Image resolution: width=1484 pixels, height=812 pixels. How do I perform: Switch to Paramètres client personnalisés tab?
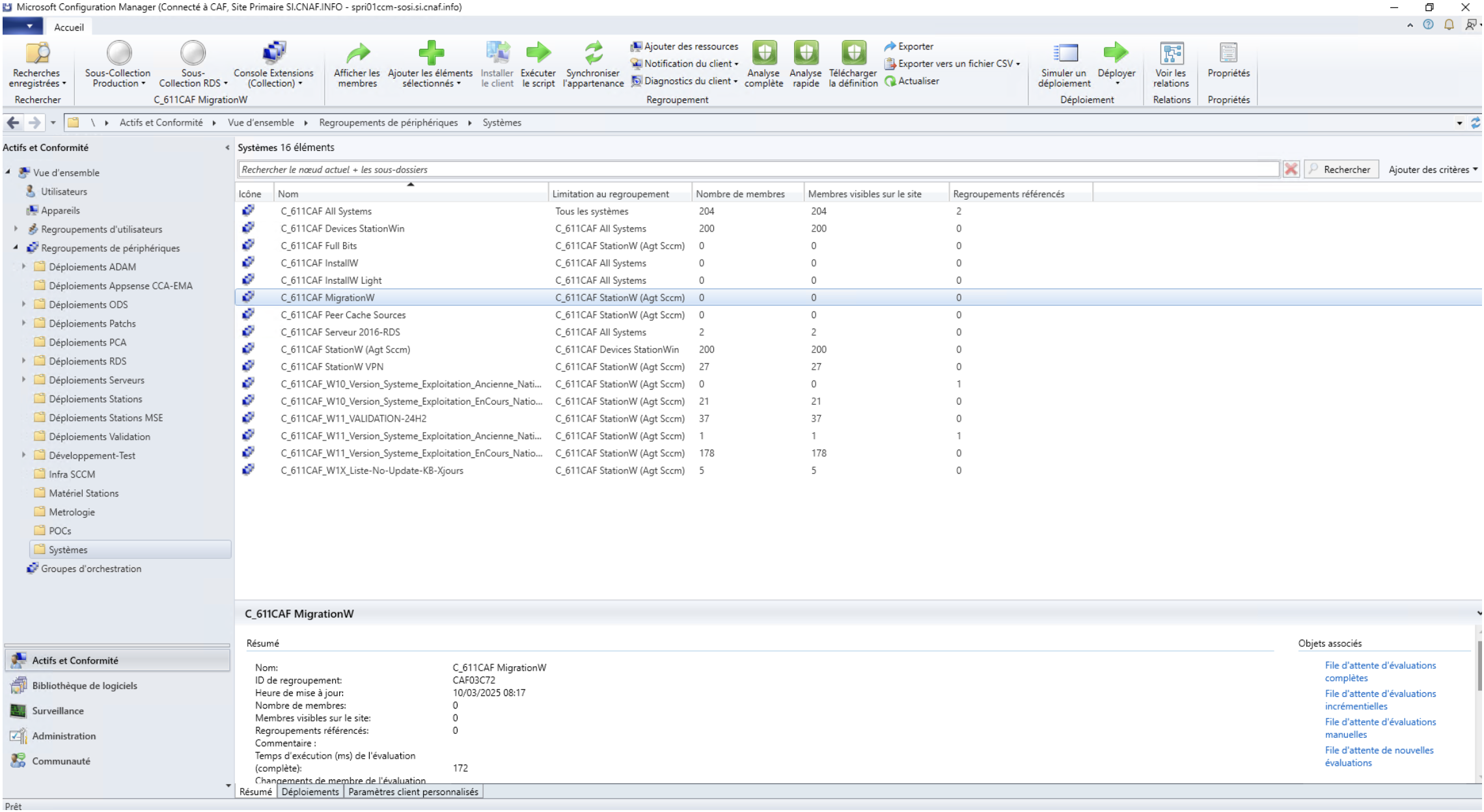tap(413, 792)
